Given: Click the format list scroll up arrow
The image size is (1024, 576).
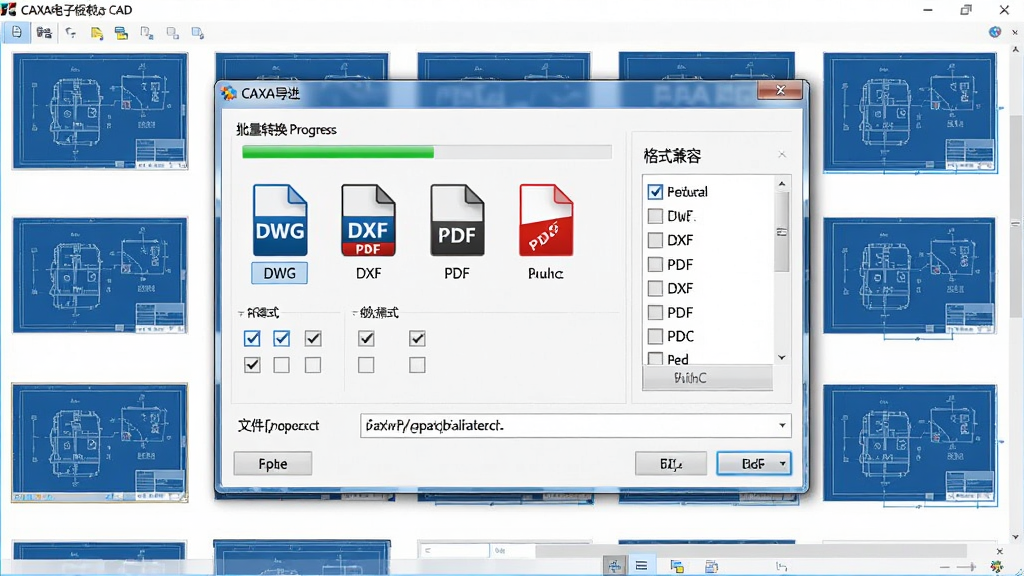Looking at the screenshot, I should pyautogui.click(x=782, y=185).
